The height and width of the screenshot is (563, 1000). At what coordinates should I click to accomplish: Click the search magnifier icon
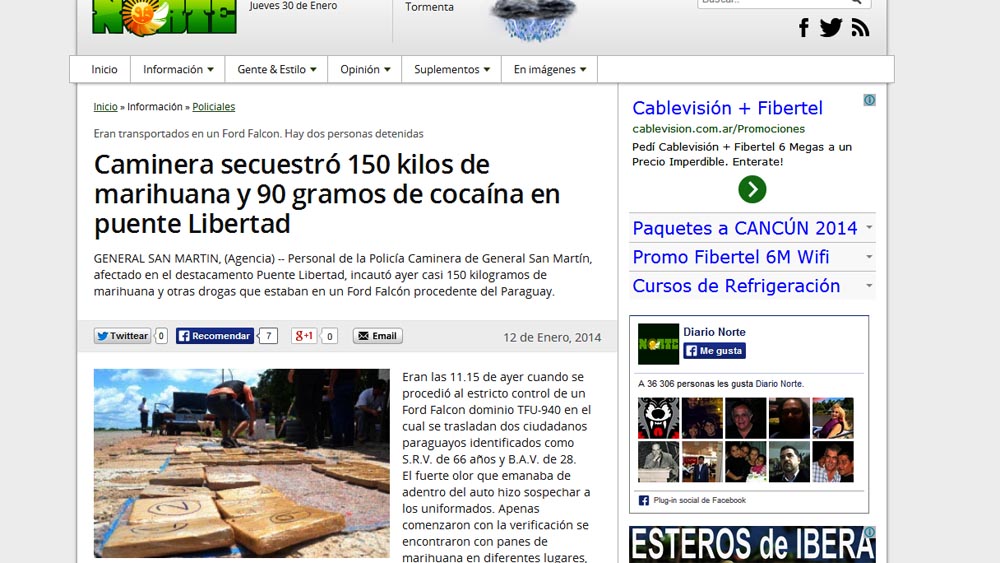click(x=857, y=2)
